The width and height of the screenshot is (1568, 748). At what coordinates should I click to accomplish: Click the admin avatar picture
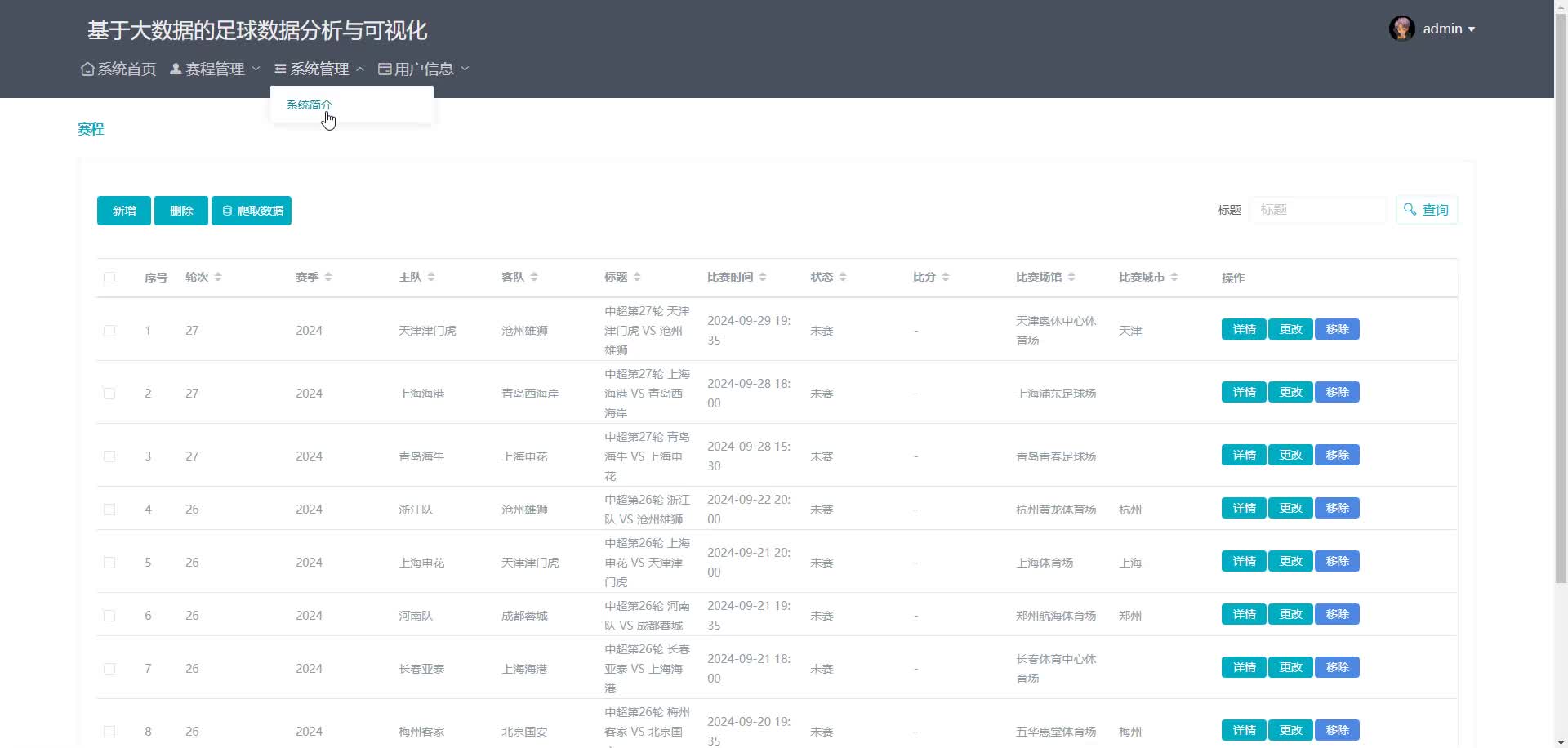coord(1402,29)
